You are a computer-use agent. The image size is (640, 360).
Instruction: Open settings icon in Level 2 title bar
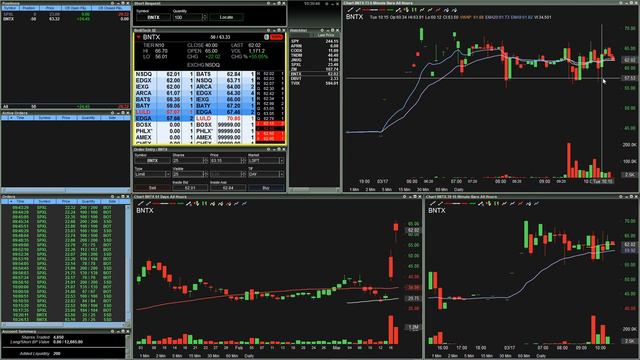(268, 30)
